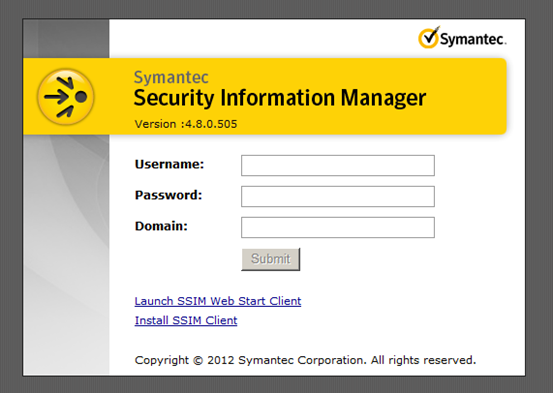The image size is (553, 393).
Task: Click the Symantec checkmark logo icon
Action: pos(429,37)
